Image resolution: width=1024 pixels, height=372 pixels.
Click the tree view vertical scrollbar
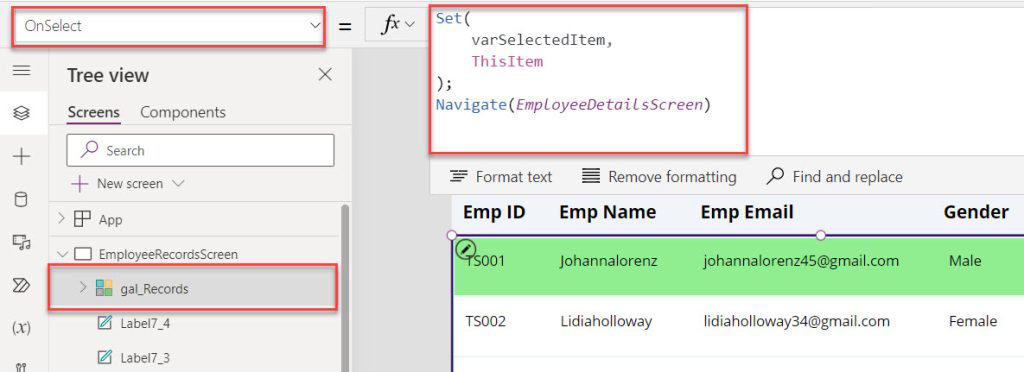[345, 288]
